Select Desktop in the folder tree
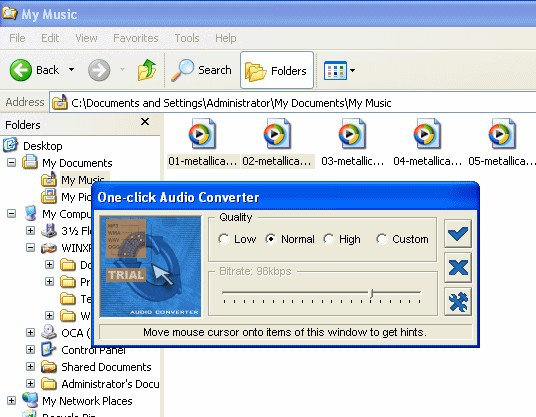 click(33, 146)
